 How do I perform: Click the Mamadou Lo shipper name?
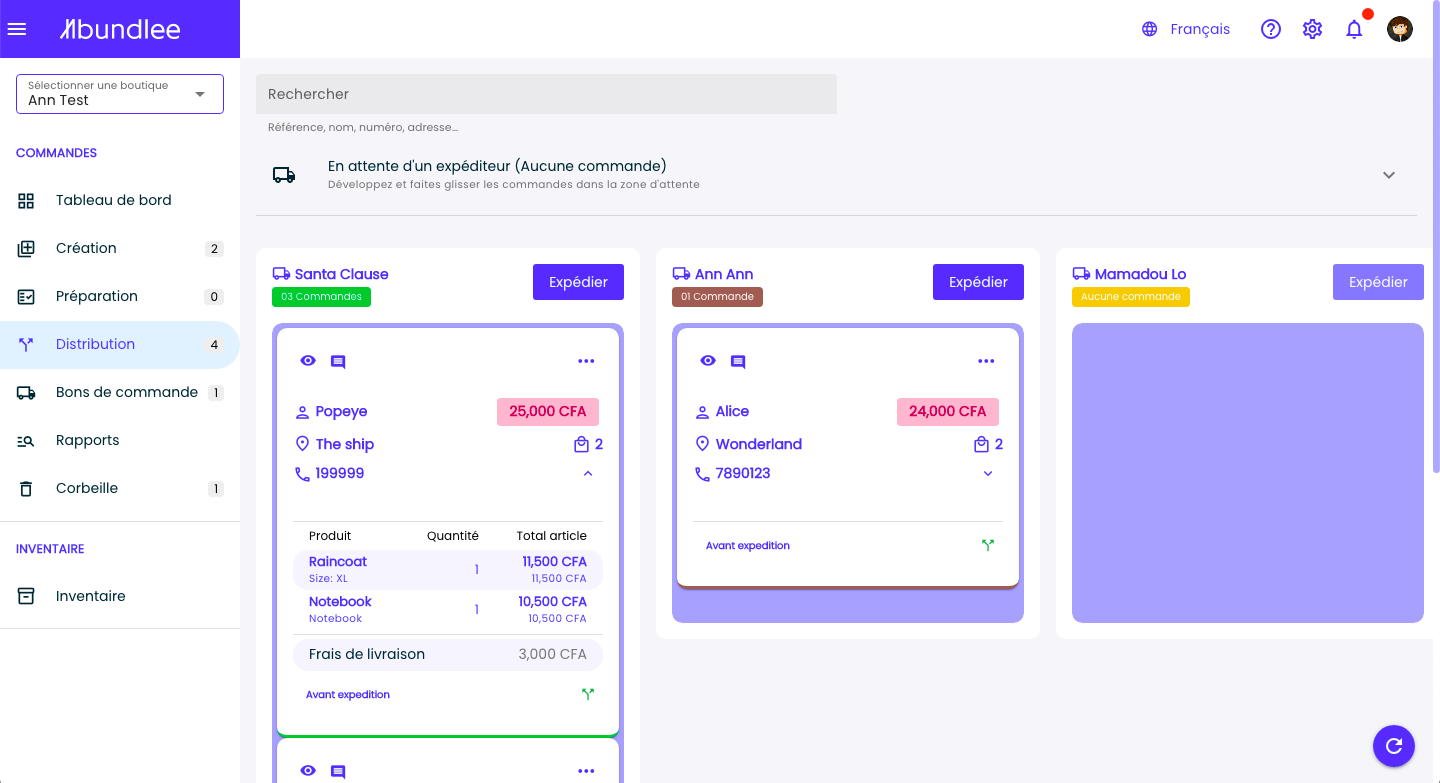coord(1140,274)
